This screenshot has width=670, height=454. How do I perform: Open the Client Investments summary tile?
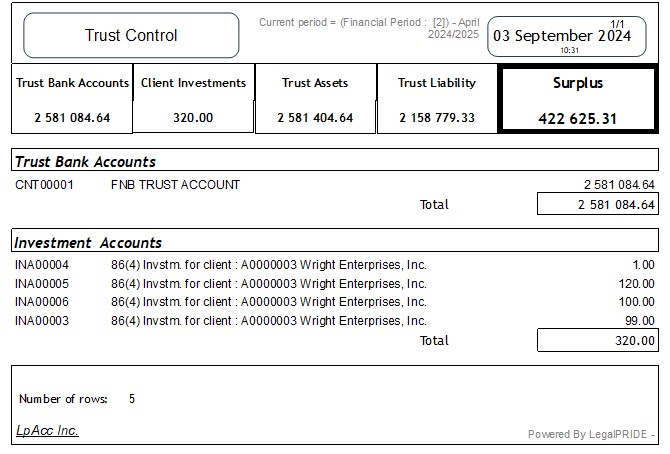click(x=193, y=99)
